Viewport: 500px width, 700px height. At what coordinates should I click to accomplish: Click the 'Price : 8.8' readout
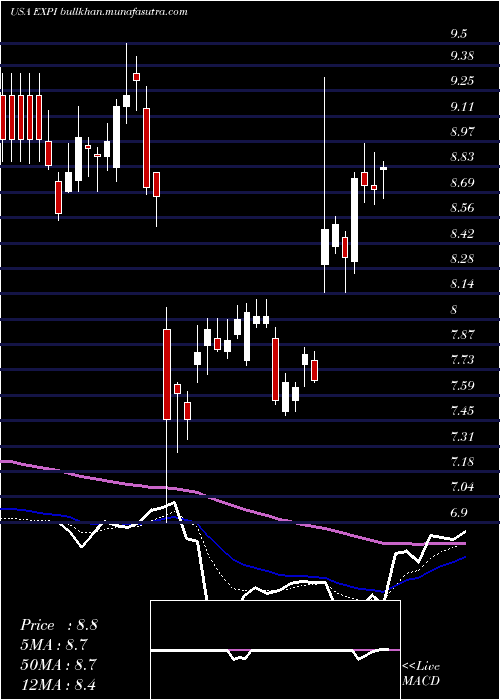pyautogui.click(x=59, y=625)
